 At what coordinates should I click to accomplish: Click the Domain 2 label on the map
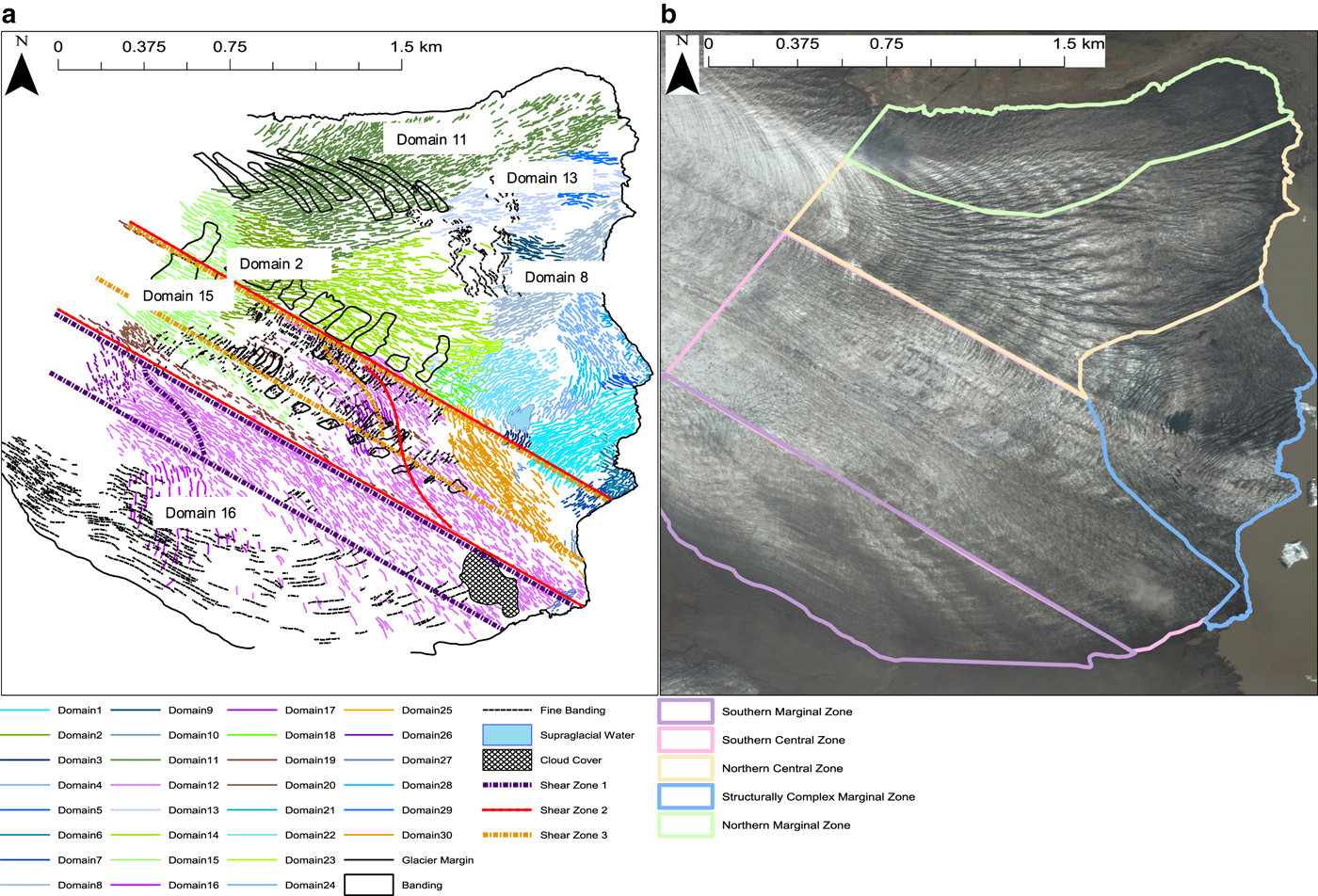271,264
